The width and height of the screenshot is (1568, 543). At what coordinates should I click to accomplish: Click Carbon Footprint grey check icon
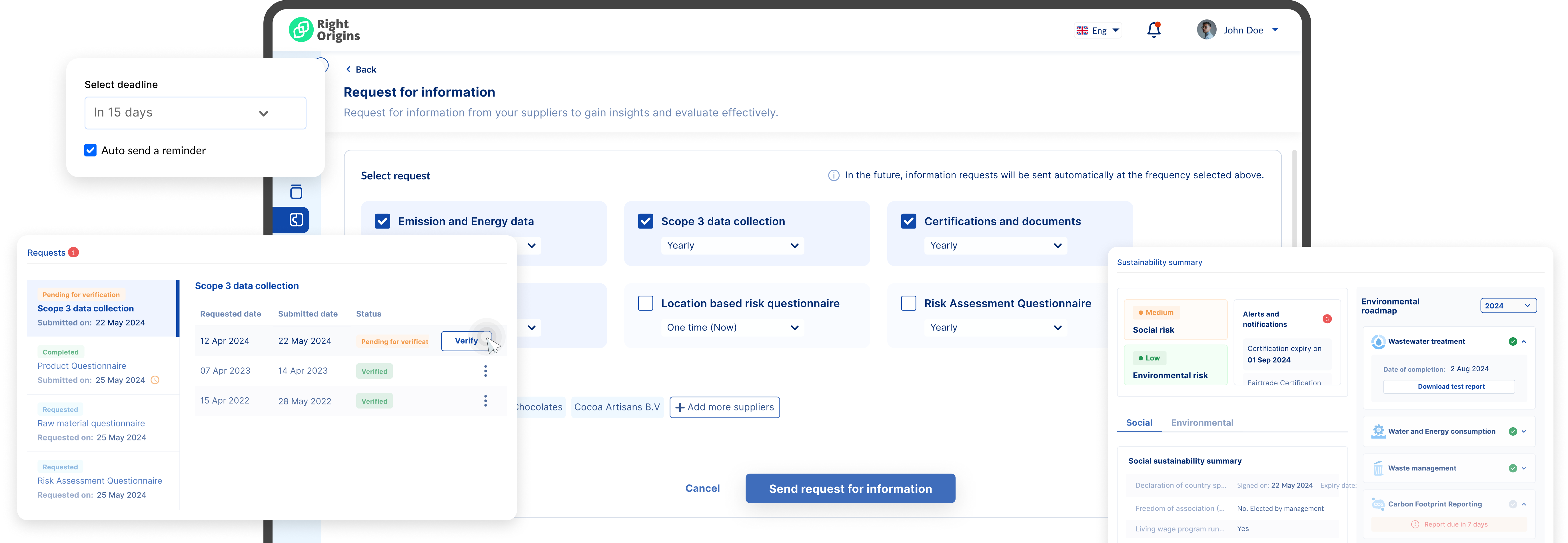(x=1513, y=504)
